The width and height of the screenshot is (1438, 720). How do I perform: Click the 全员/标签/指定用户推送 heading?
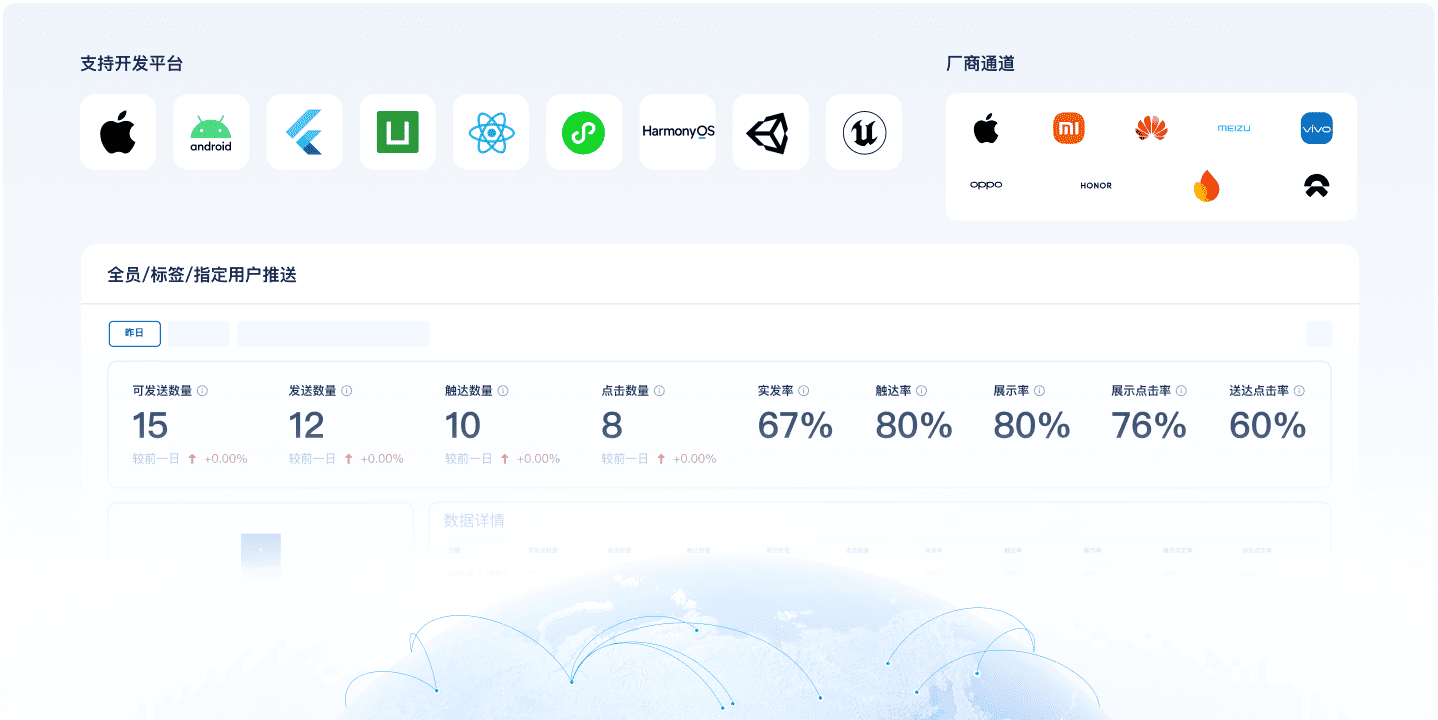click(202, 274)
